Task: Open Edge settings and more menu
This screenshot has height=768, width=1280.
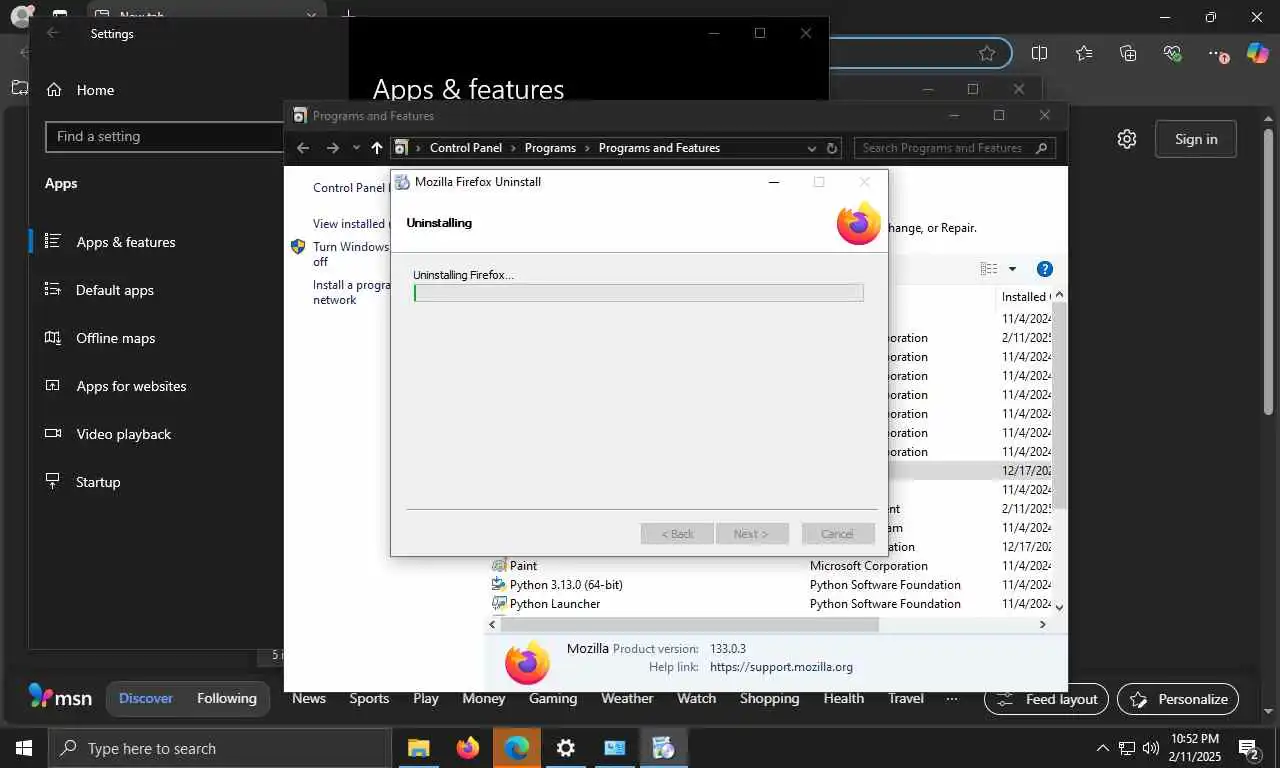Action: click(x=1216, y=53)
